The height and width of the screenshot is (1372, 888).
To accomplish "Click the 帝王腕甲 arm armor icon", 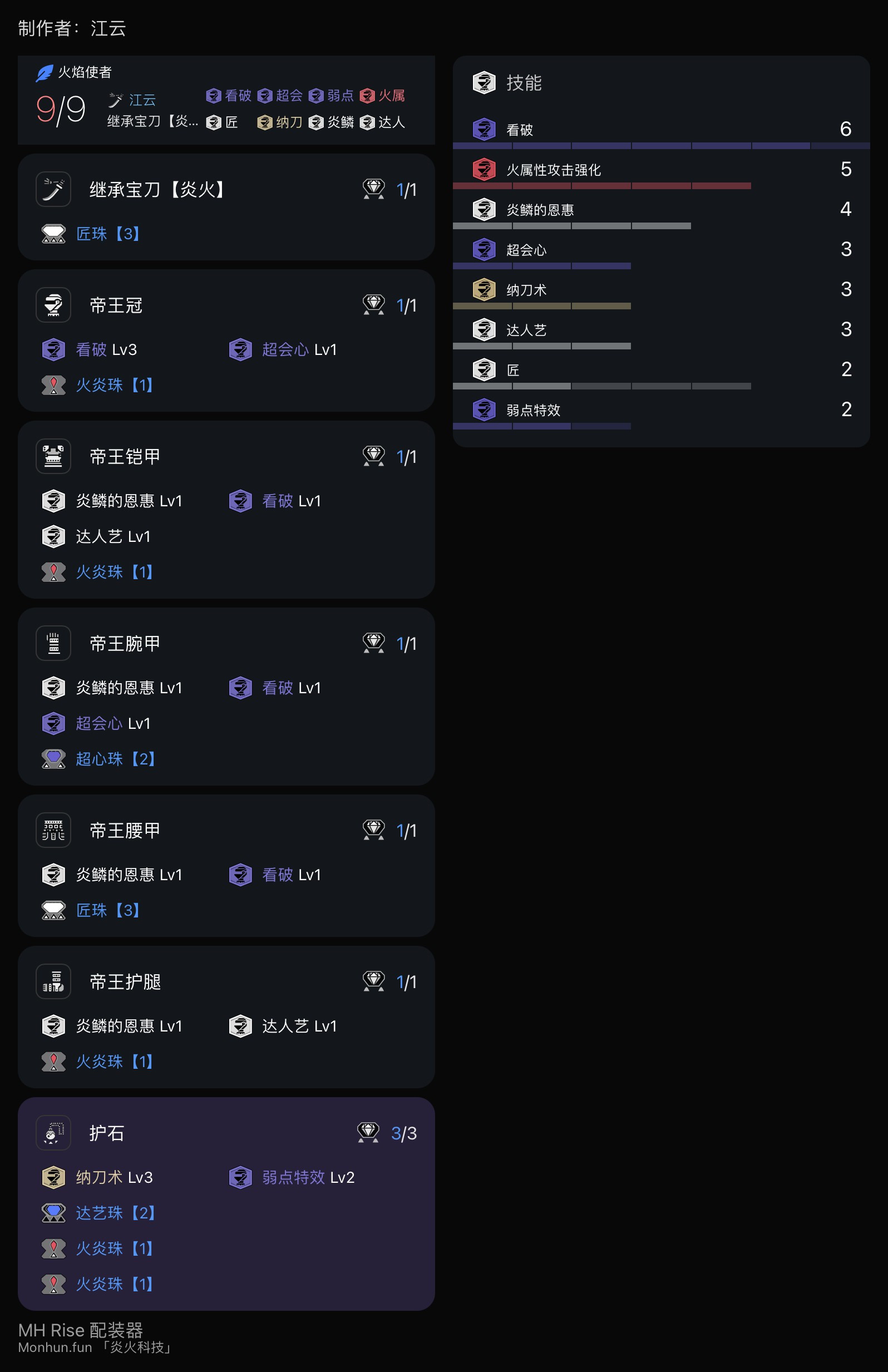I will (53, 643).
